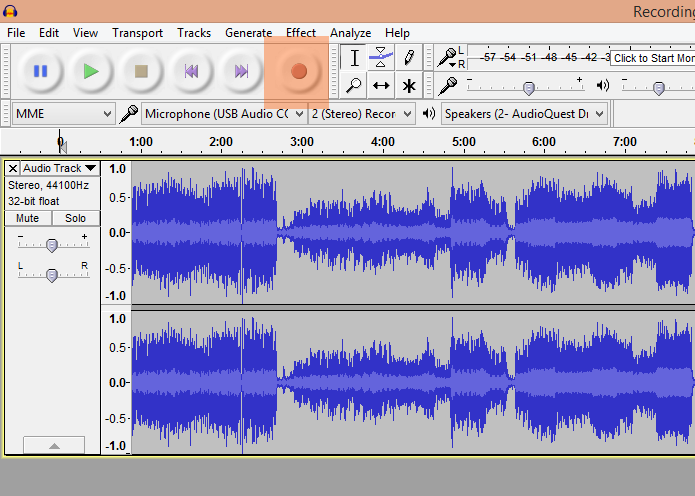Click the microphone icon in device toolbar
The width and height of the screenshot is (695, 496).
click(129, 114)
